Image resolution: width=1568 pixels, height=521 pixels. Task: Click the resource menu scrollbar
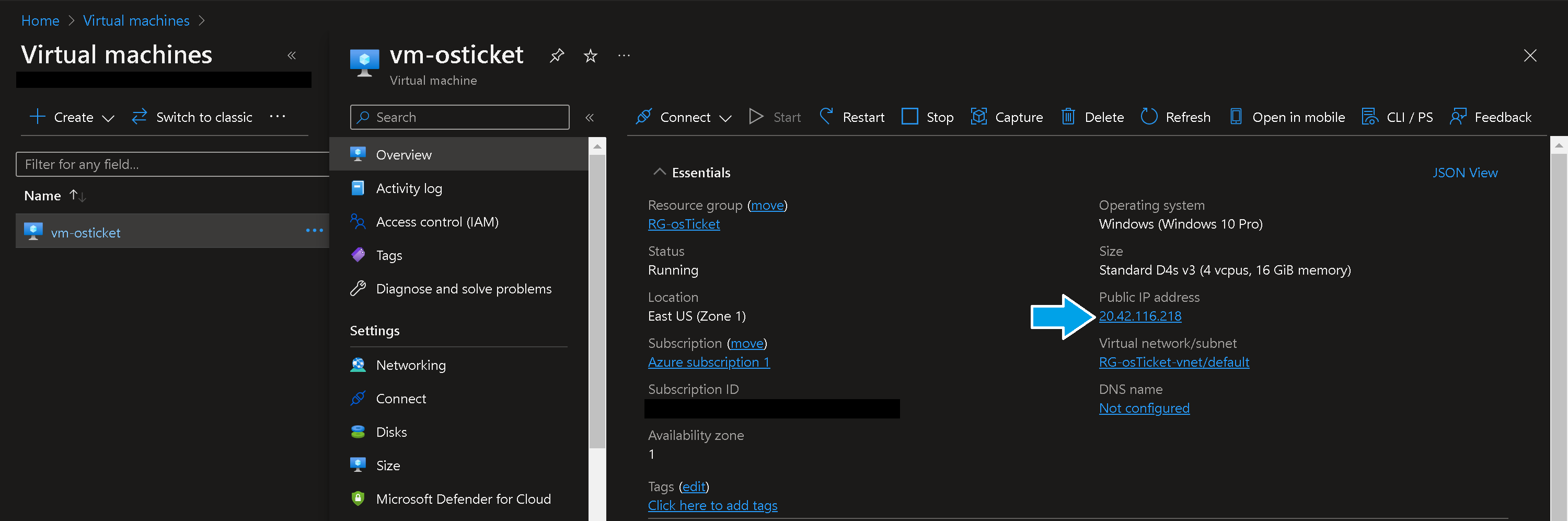tap(597, 302)
